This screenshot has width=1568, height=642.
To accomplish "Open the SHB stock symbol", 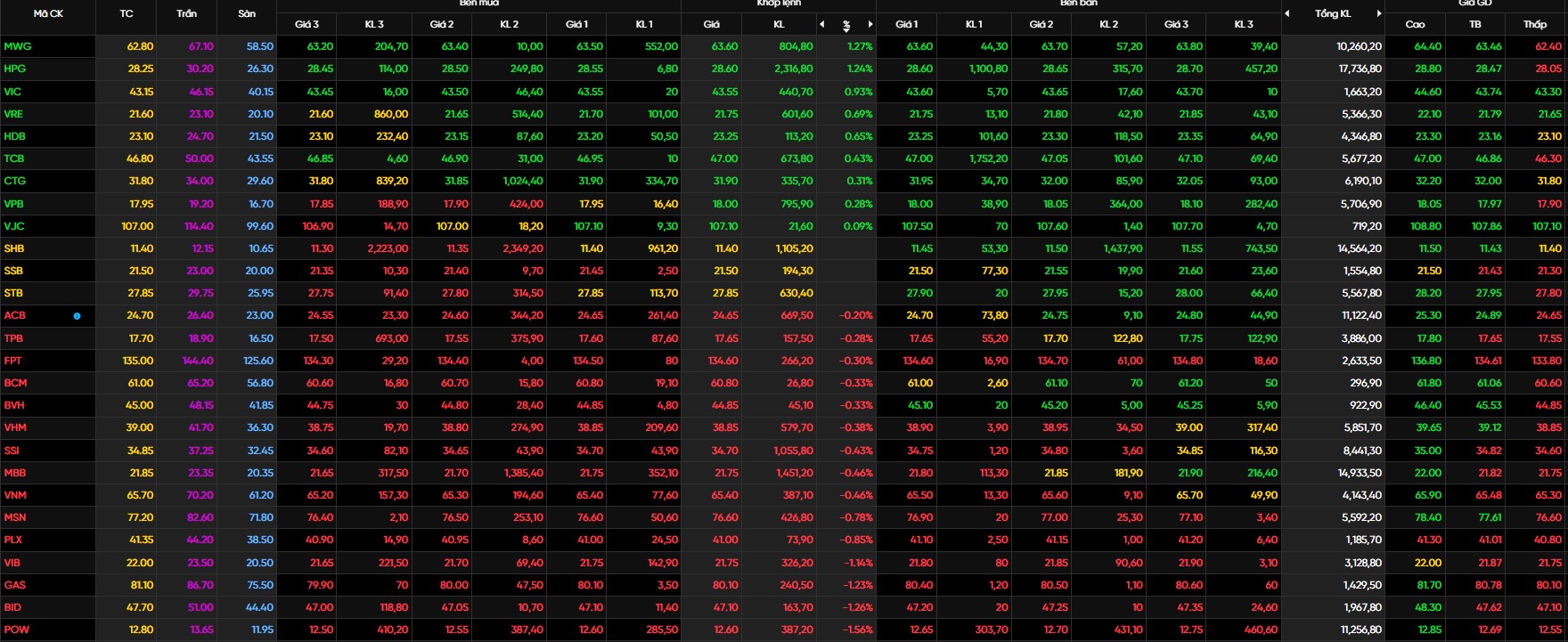I will [13, 248].
